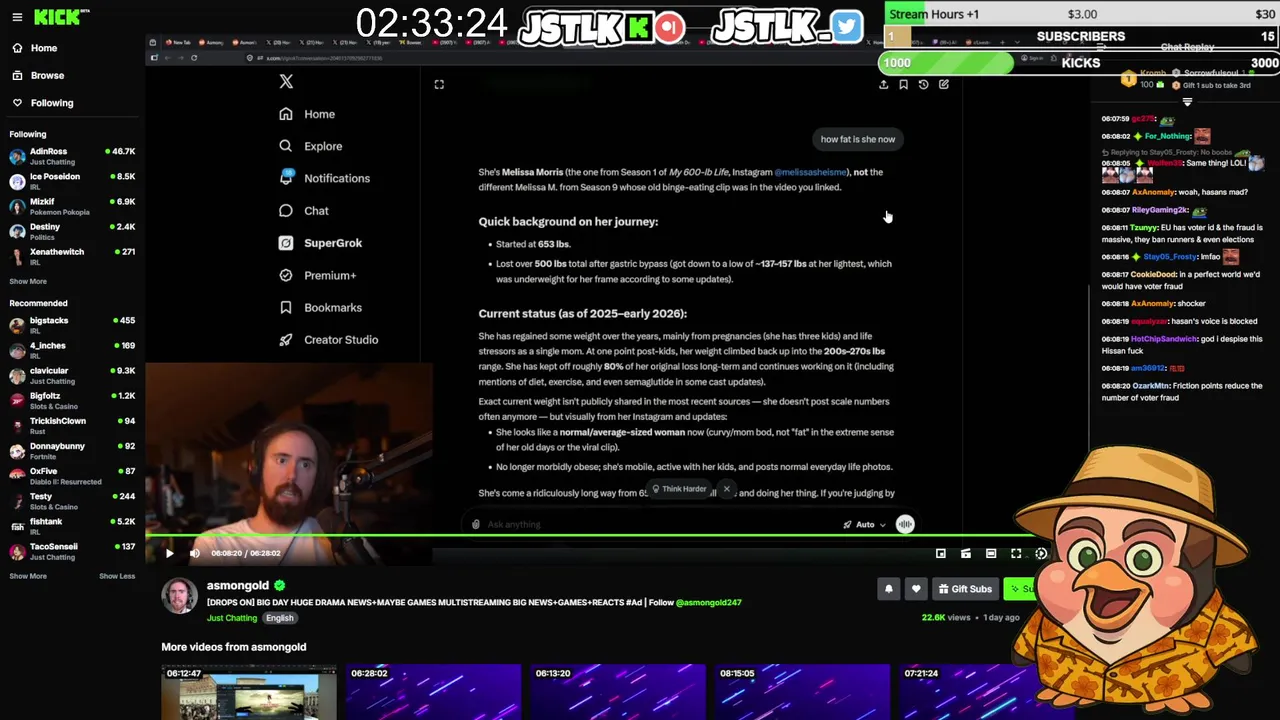Expand Recommended list with Show More
The image size is (1280, 720).
click(28, 576)
